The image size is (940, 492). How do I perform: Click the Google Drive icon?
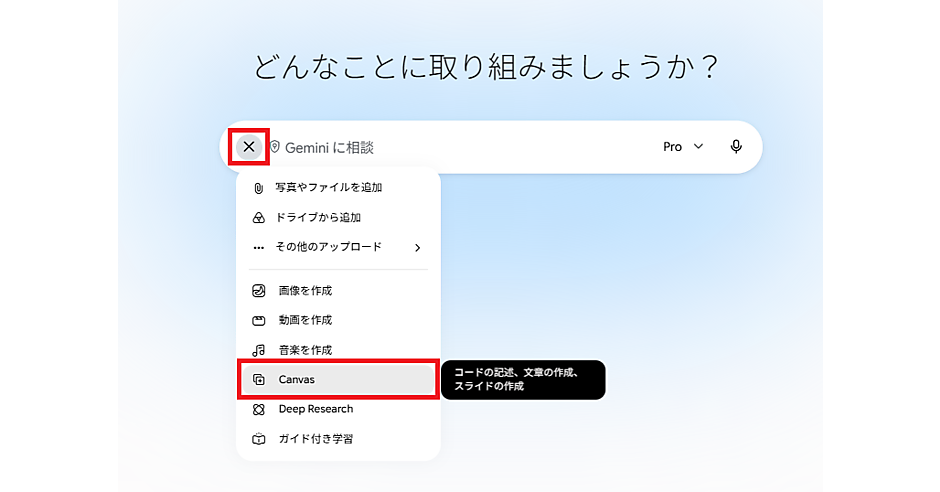click(258, 218)
